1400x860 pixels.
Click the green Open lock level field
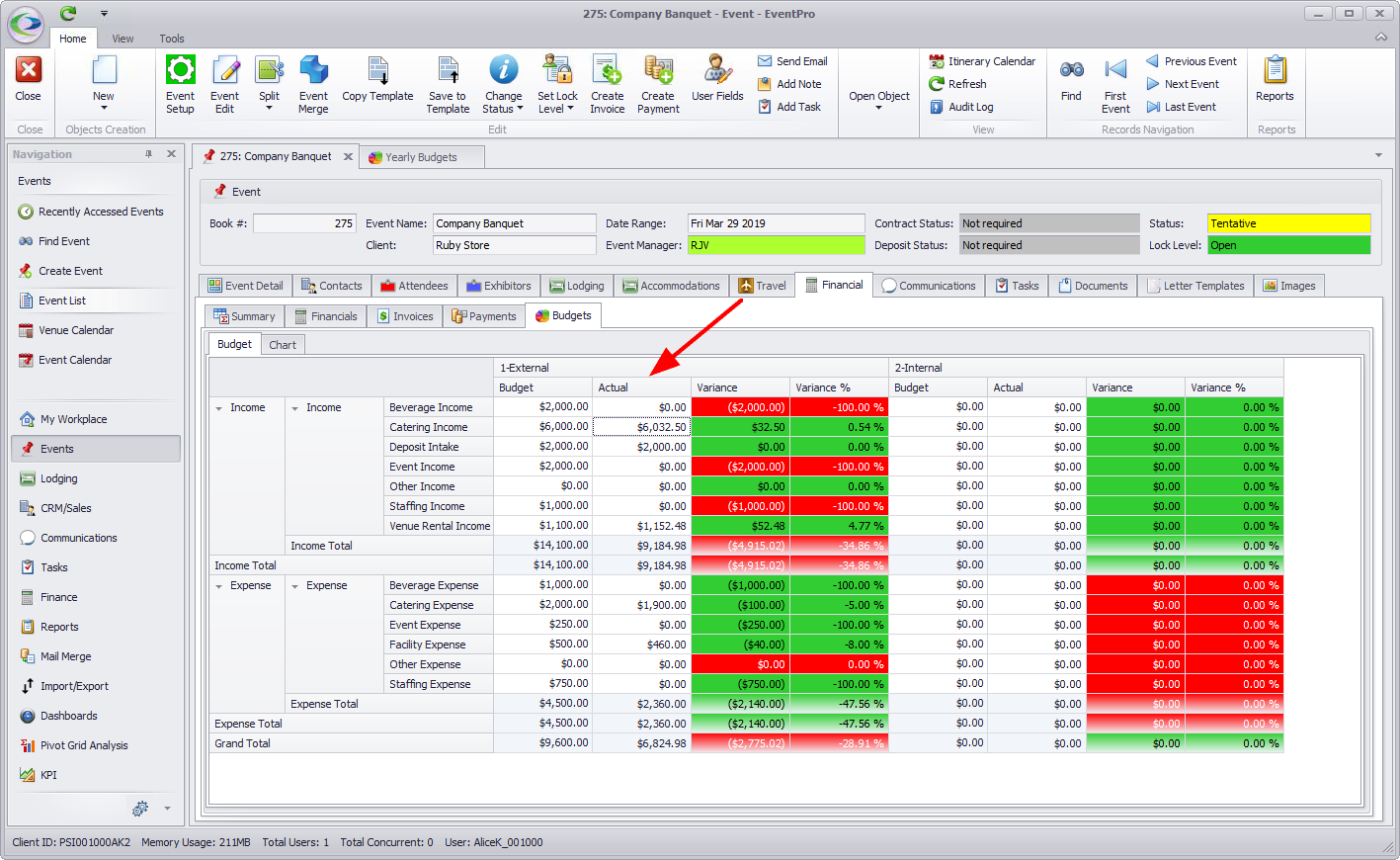click(x=1288, y=245)
